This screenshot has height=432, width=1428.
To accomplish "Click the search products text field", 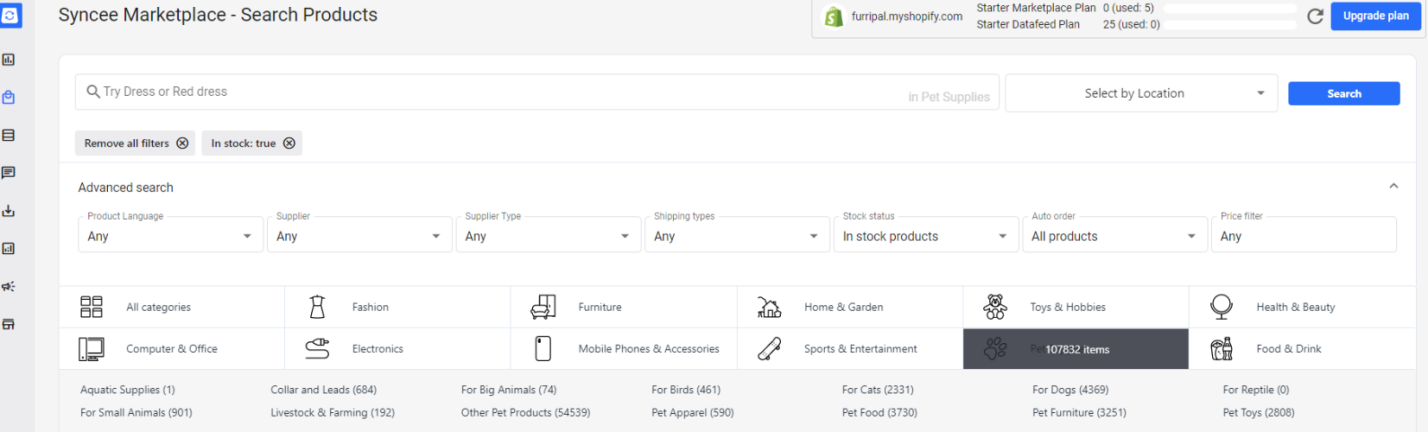I will coord(537,92).
